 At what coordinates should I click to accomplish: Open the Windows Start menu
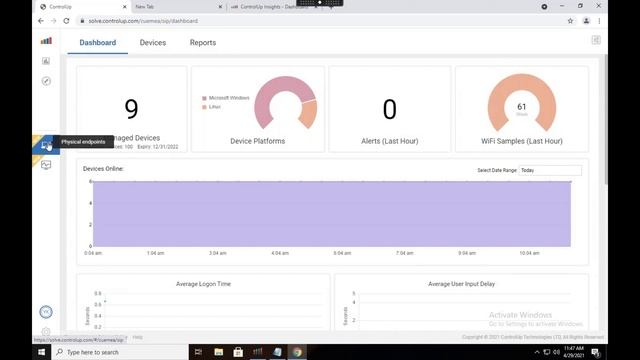point(42,352)
